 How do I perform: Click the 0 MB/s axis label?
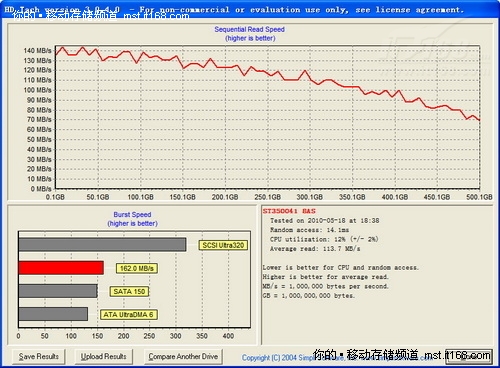[41, 189]
